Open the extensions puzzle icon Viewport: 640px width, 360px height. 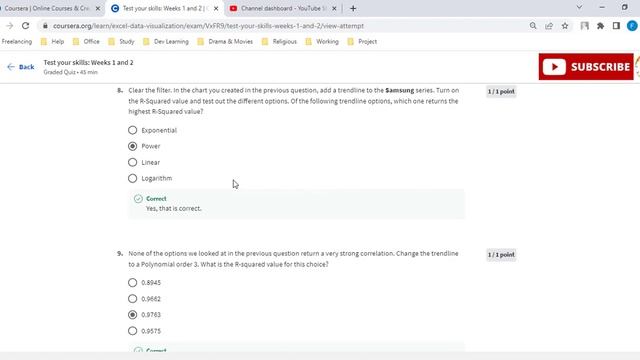coord(600,26)
